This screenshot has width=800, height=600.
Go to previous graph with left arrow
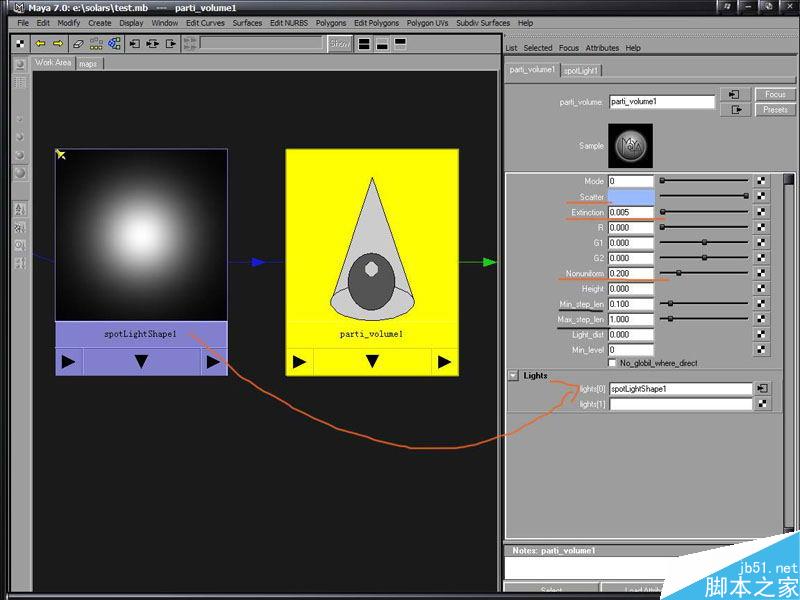40,44
